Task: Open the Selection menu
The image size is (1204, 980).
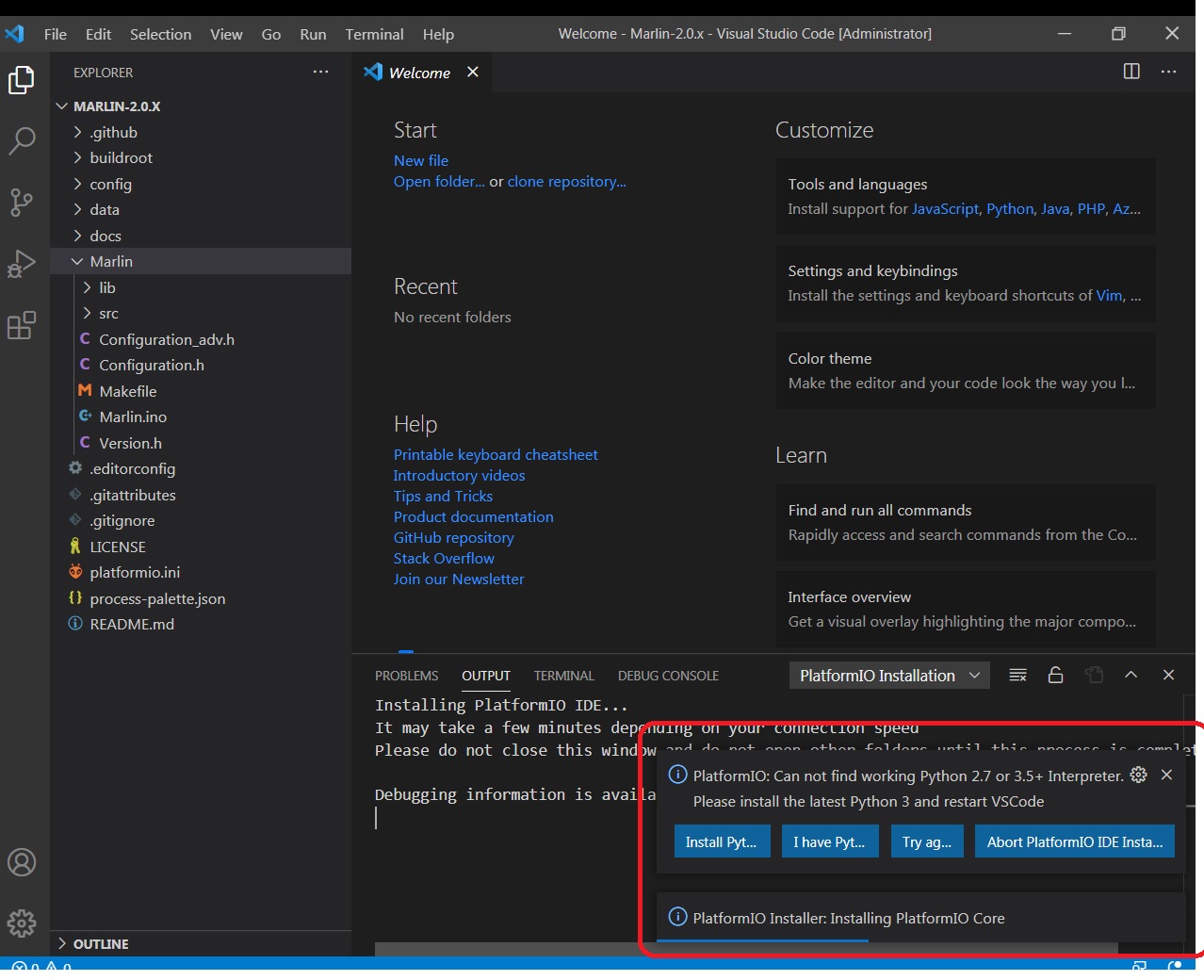Action: pos(160,34)
